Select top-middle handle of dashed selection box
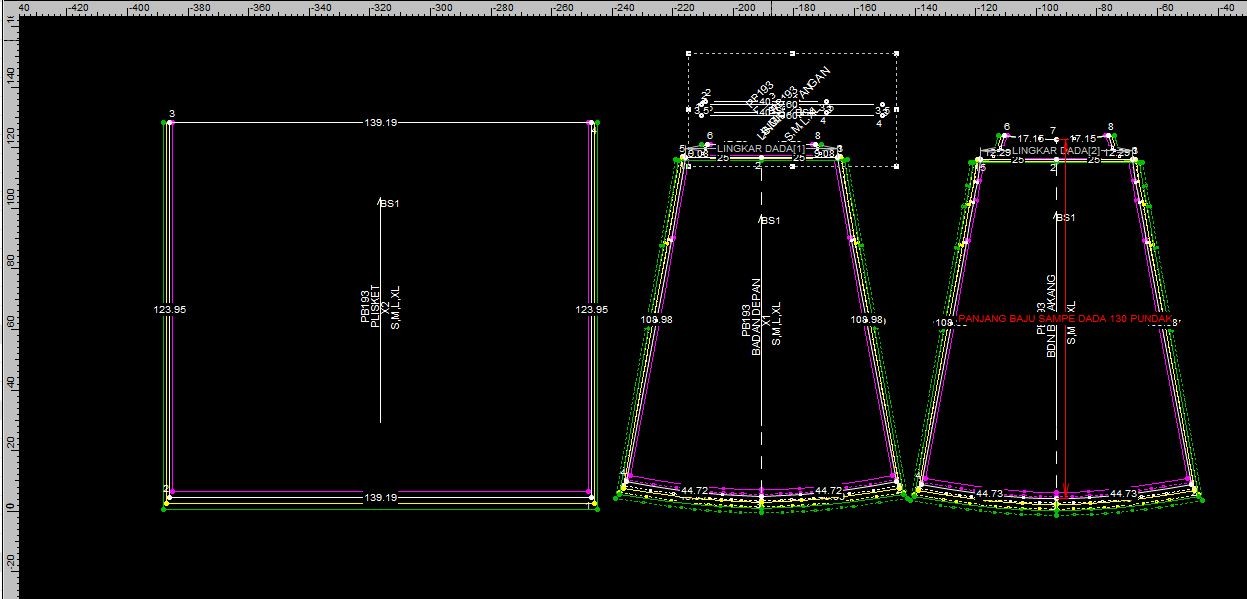Image resolution: width=1247 pixels, height=599 pixels. point(792,54)
